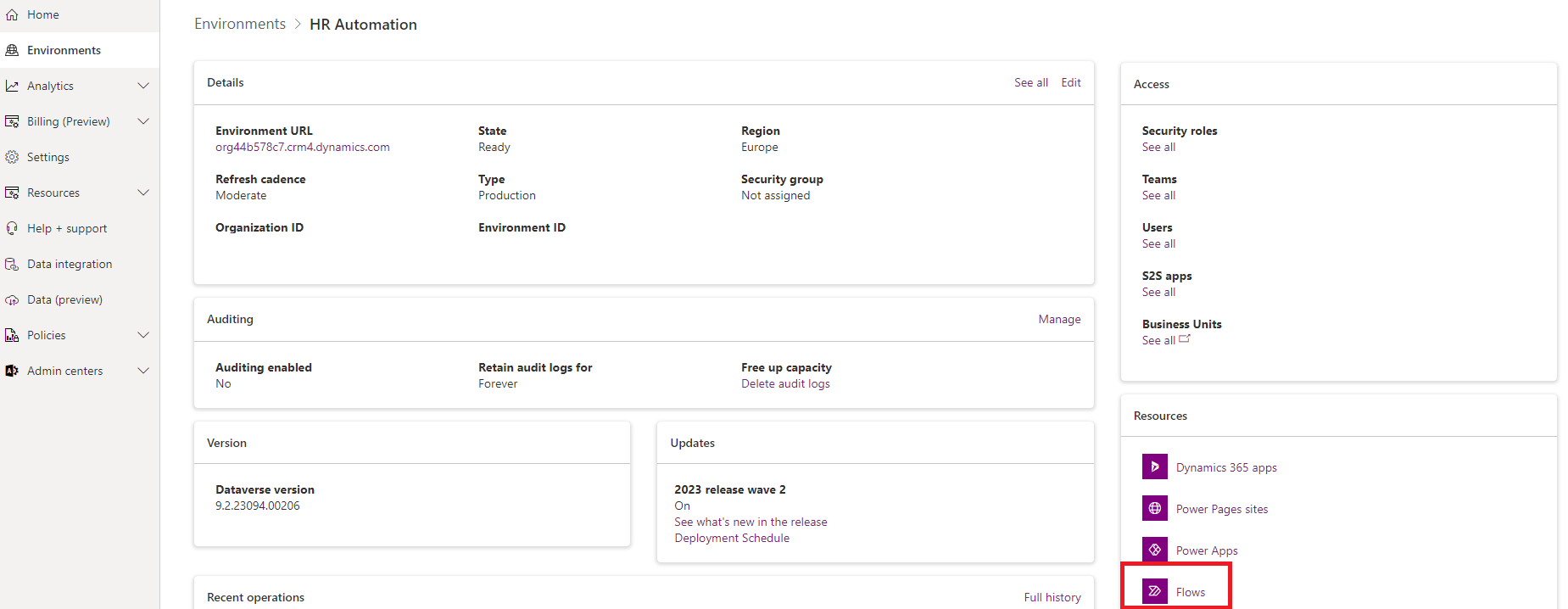Click the Help + support headset icon

click(12, 228)
